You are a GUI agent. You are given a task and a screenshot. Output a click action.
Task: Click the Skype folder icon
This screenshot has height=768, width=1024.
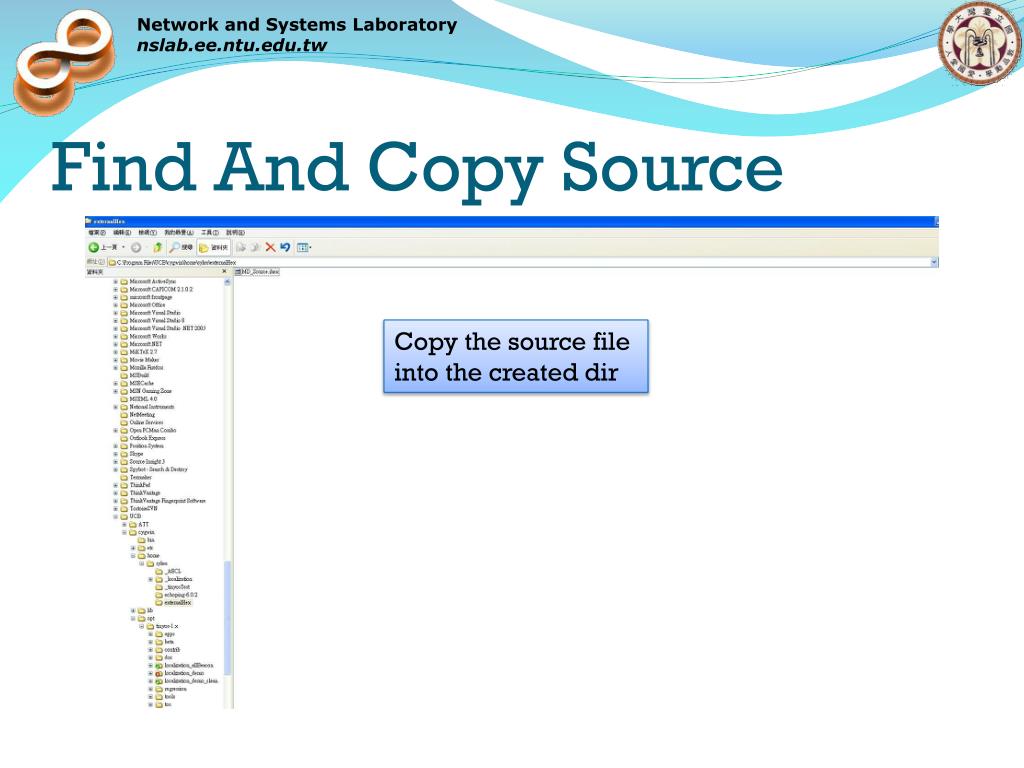(x=124, y=454)
